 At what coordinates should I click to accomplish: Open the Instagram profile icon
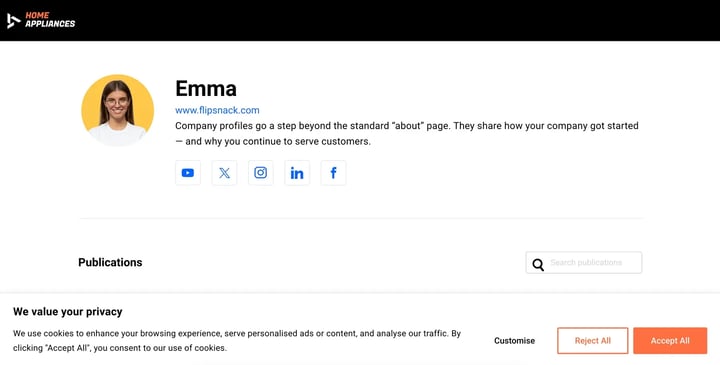pos(261,173)
